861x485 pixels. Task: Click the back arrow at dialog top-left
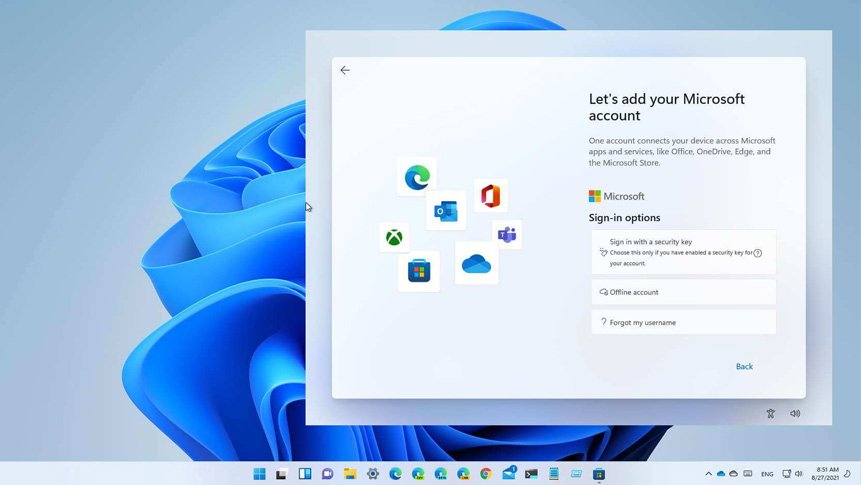[345, 71]
